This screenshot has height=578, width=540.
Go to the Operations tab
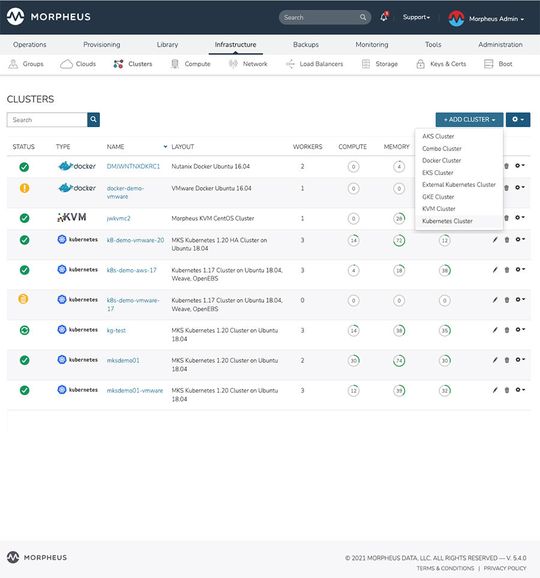[x=29, y=45]
